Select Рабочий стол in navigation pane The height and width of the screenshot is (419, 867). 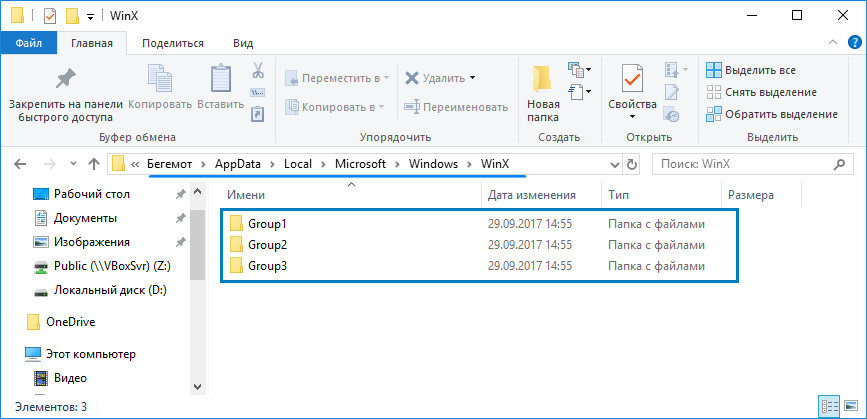91,194
